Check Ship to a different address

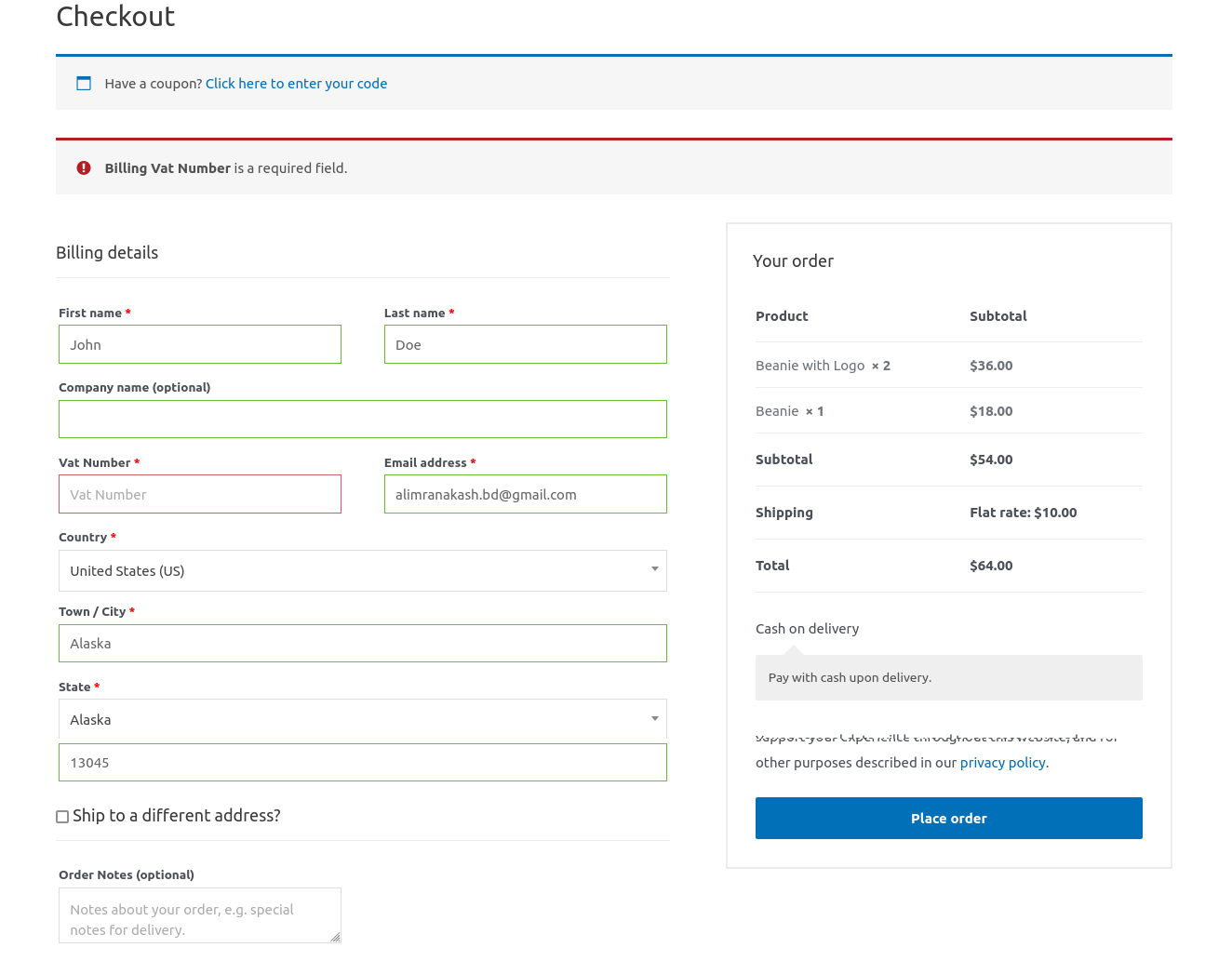(x=62, y=817)
